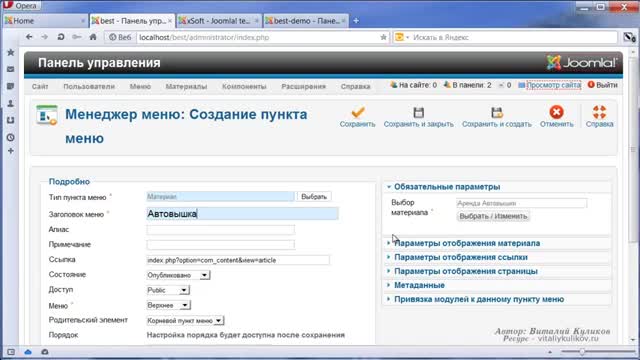Bookmark page with address bar star
640x360 pixels.
pyautogui.click(x=383, y=37)
